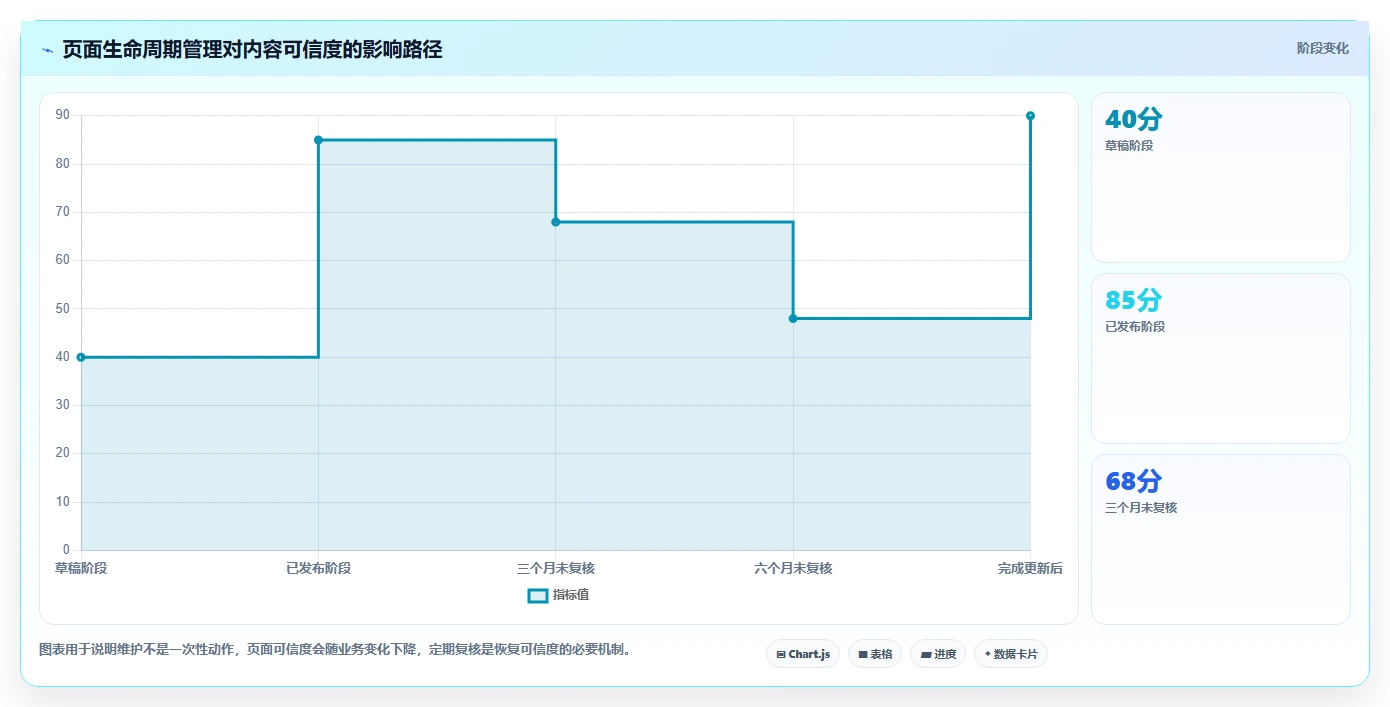Click the y-axis label 0
This screenshot has height=707, width=1390.
click(x=66, y=550)
